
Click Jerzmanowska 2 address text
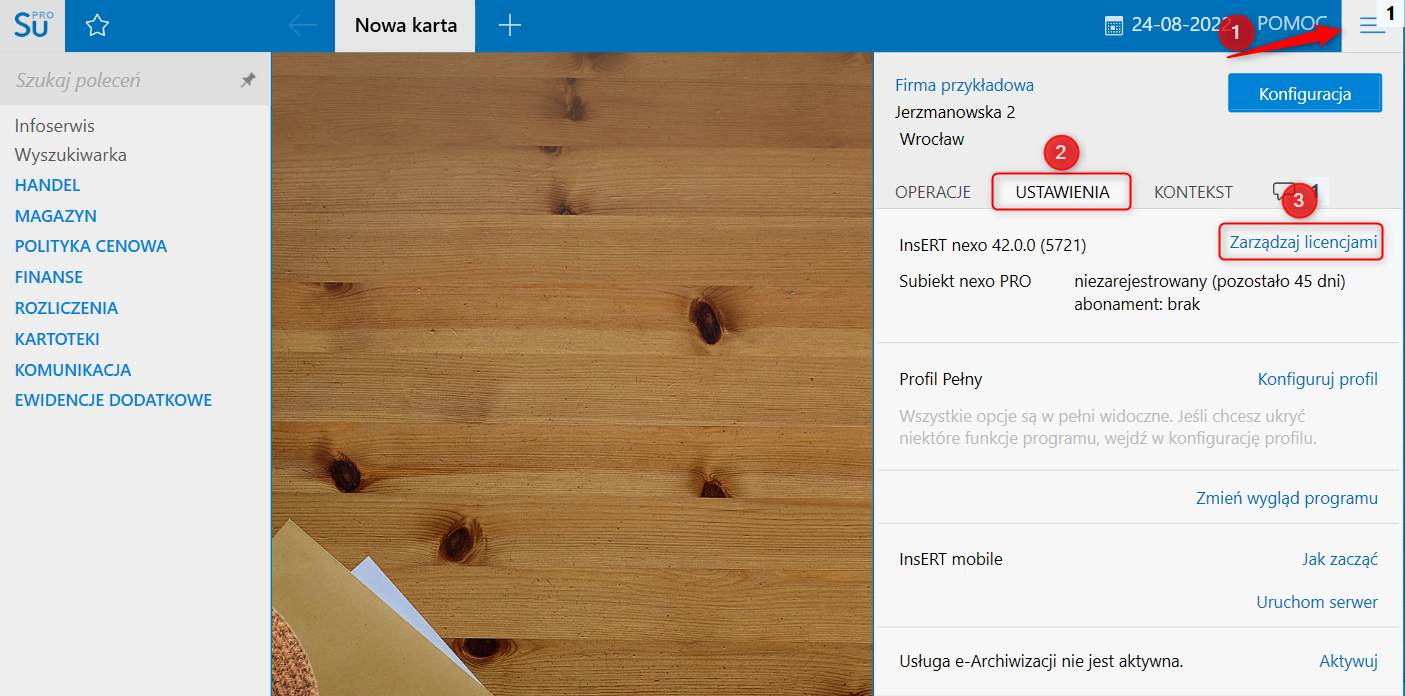[x=955, y=112]
